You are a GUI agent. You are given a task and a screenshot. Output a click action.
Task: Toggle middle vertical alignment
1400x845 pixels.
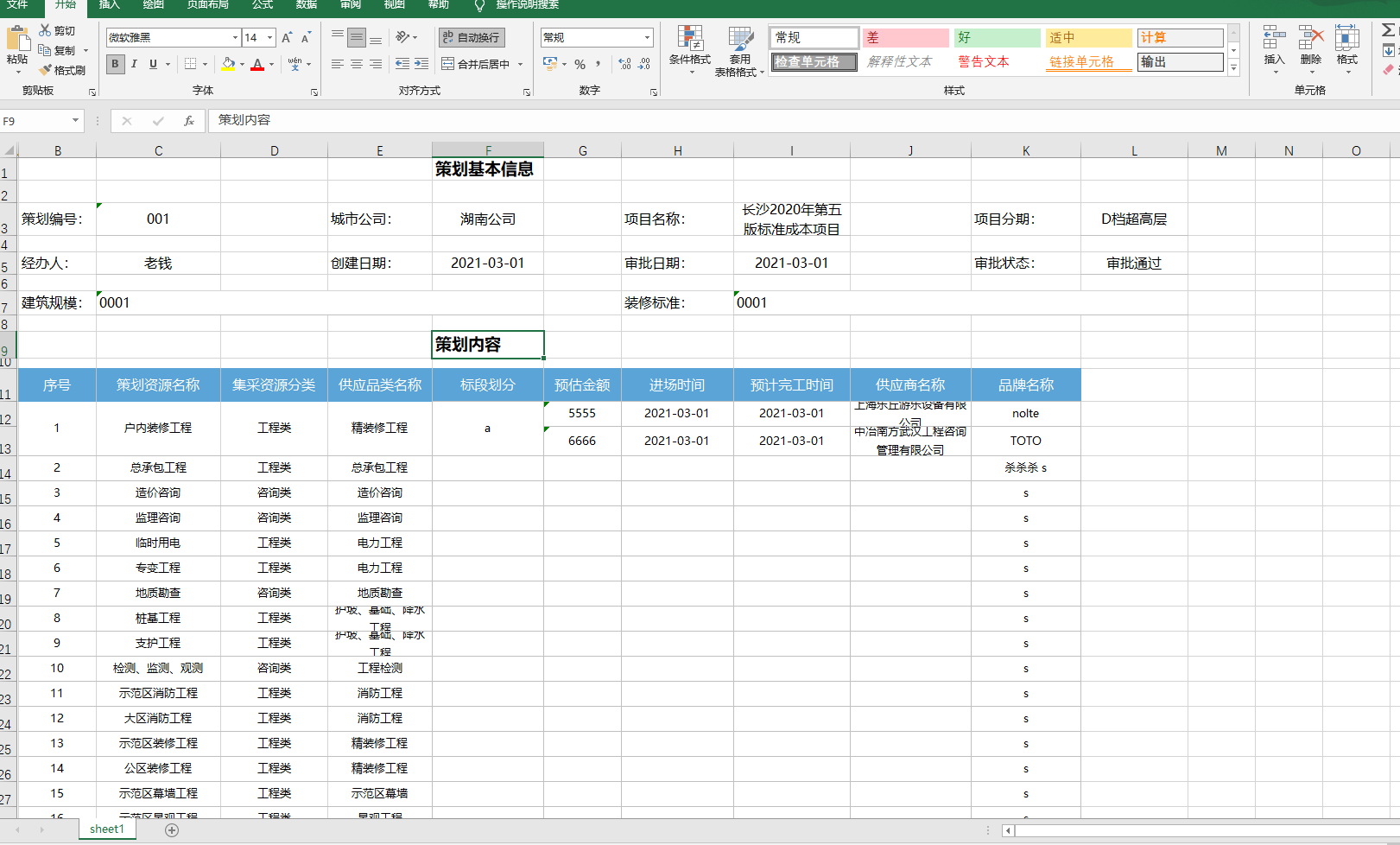coord(356,37)
